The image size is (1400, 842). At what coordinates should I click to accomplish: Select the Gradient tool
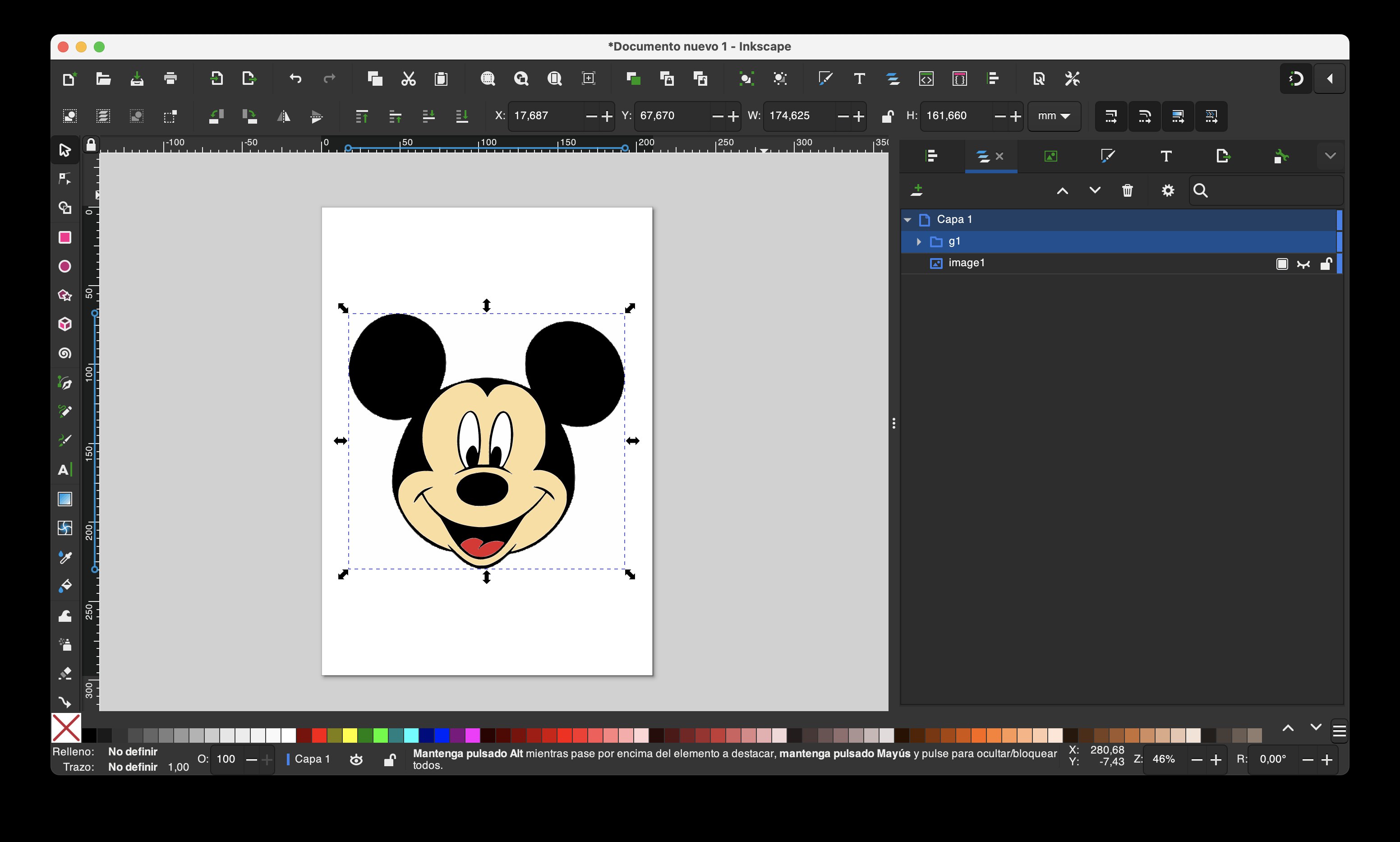pyautogui.click(x=64, y=499)
